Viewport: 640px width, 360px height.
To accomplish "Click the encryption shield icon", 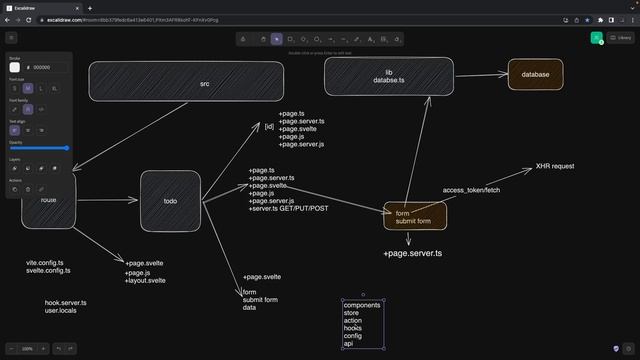I will coord(616,349).
